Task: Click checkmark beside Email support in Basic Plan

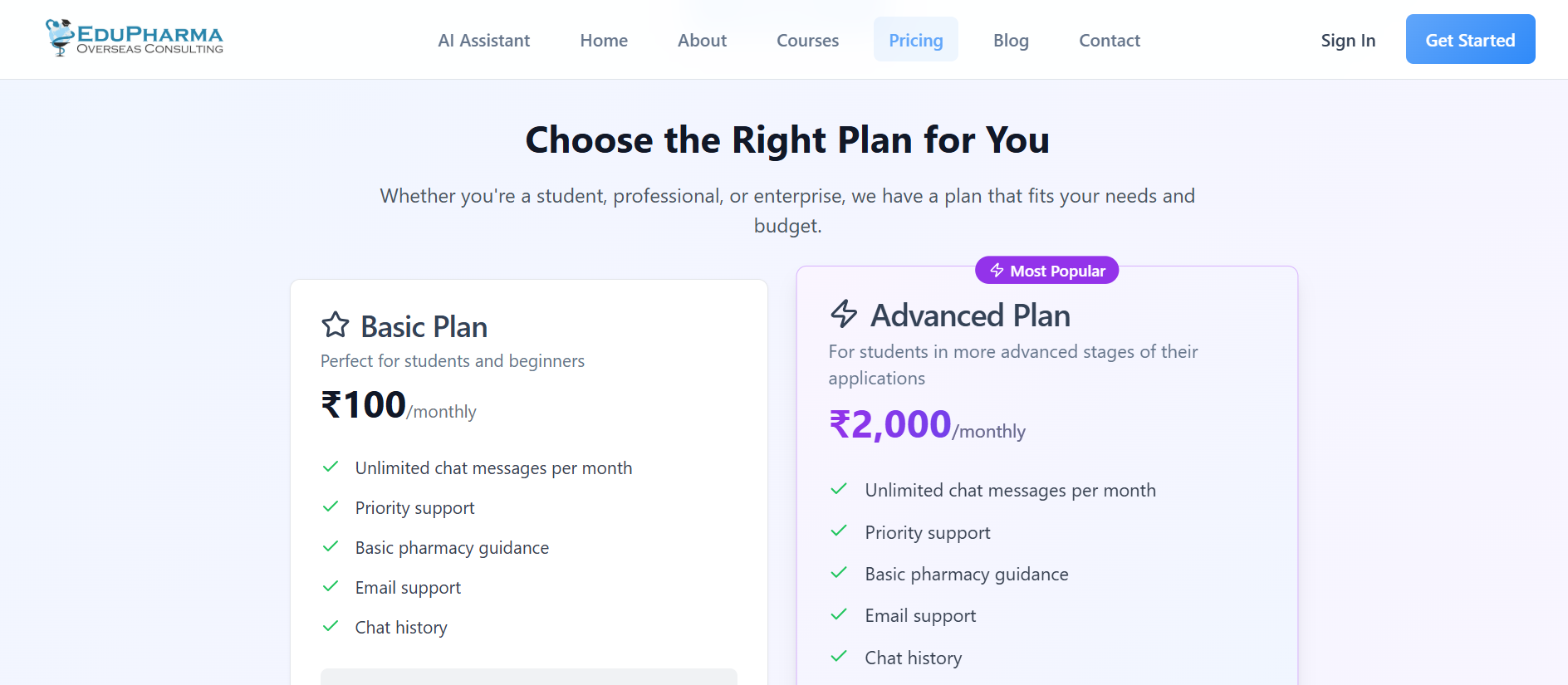Action: [x=331, y=586]
